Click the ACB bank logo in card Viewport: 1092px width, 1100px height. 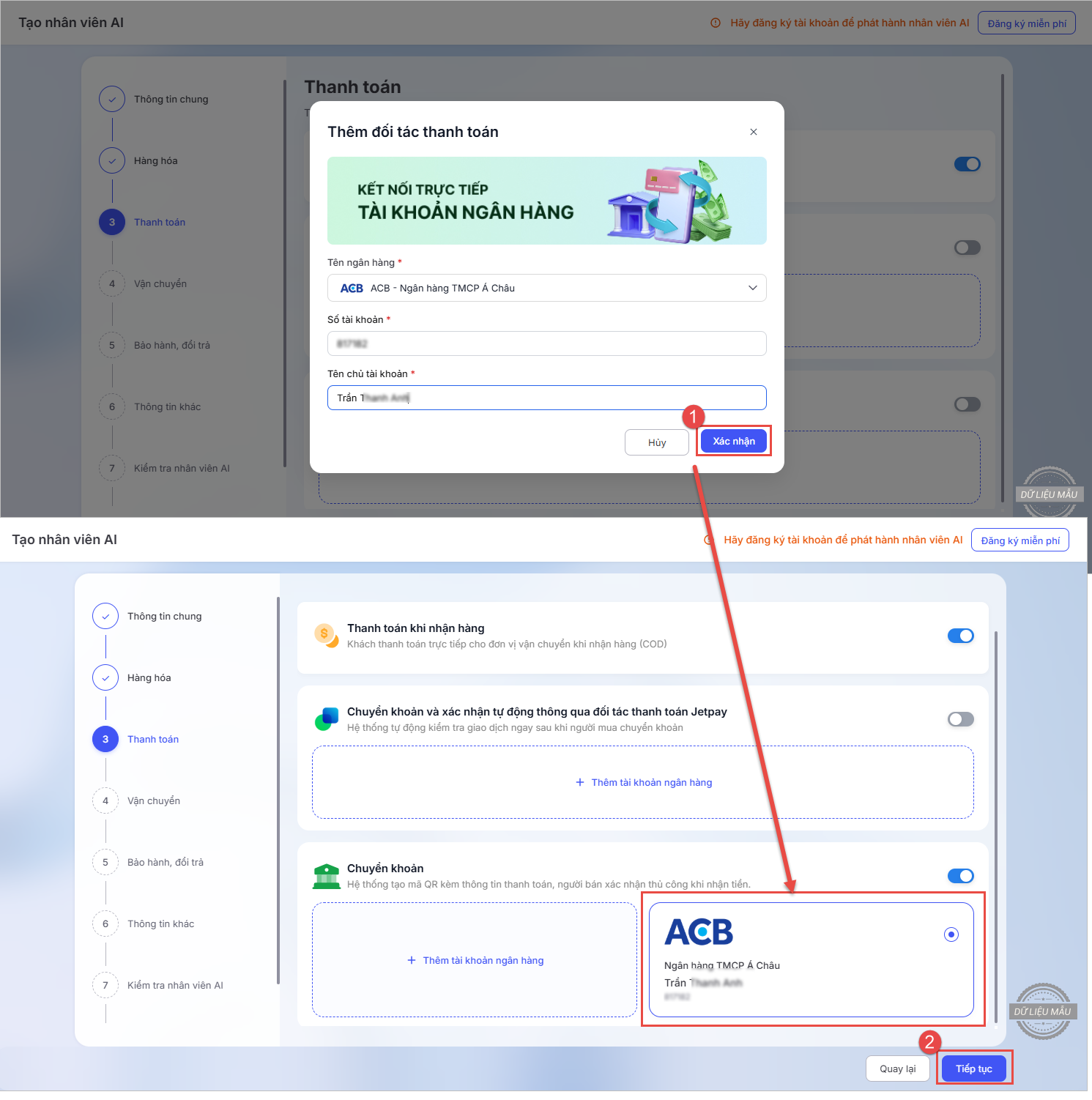(x=698, y=932)
